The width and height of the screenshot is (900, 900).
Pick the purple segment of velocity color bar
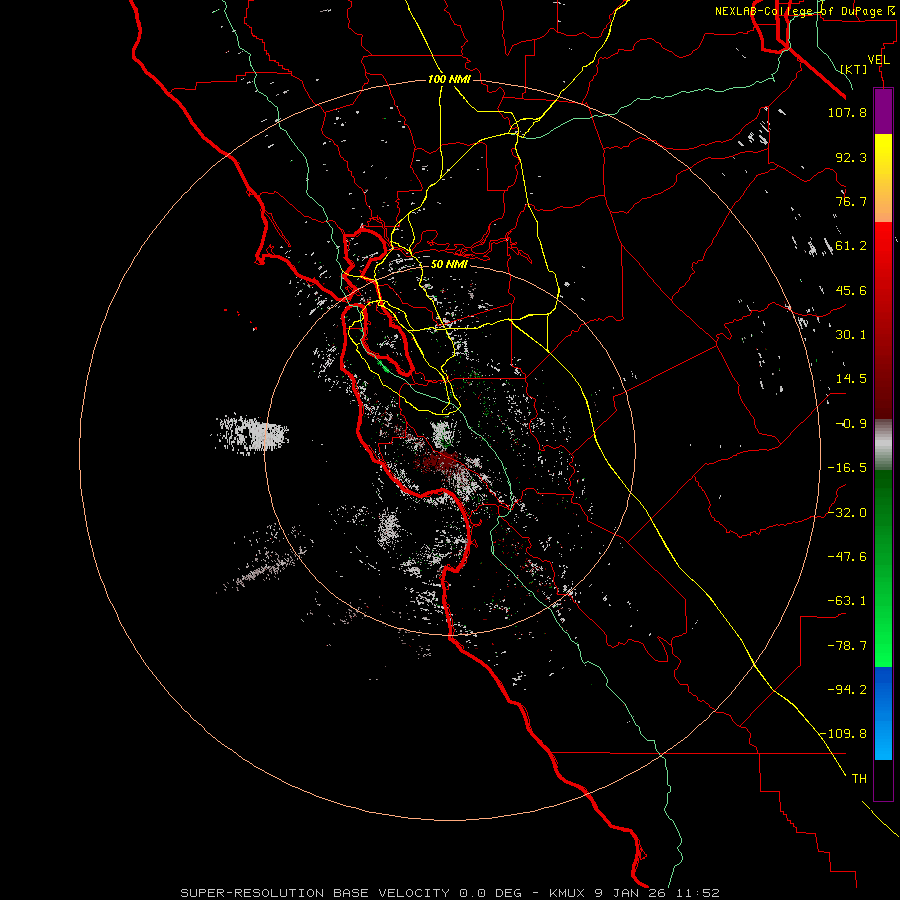(x=883, y=111)
